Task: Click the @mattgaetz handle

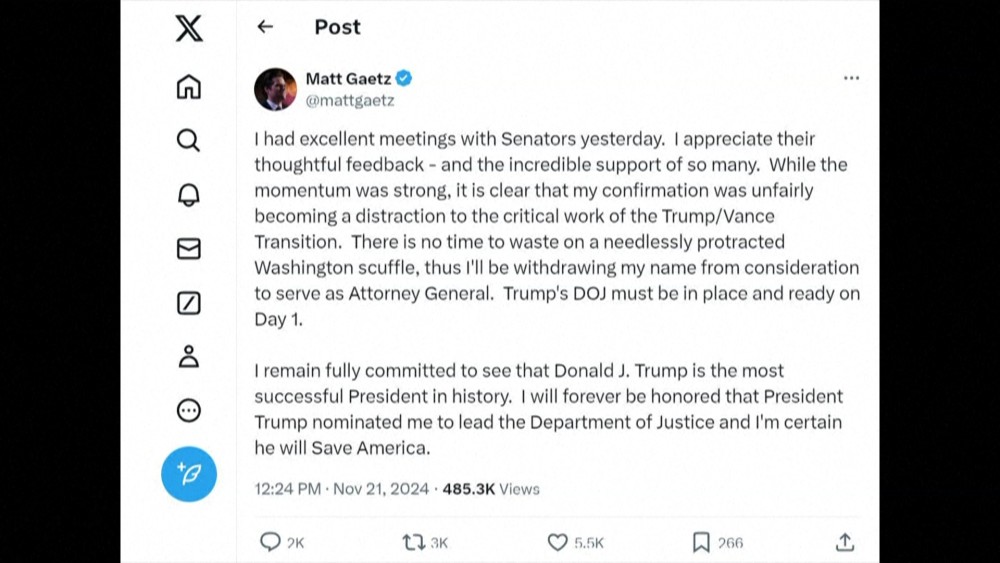Action: point(349,100)
